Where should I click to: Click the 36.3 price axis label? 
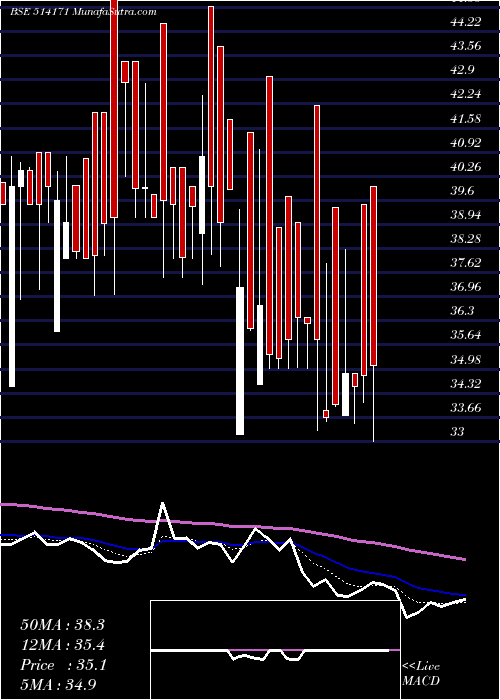click(x=463, y=311)
